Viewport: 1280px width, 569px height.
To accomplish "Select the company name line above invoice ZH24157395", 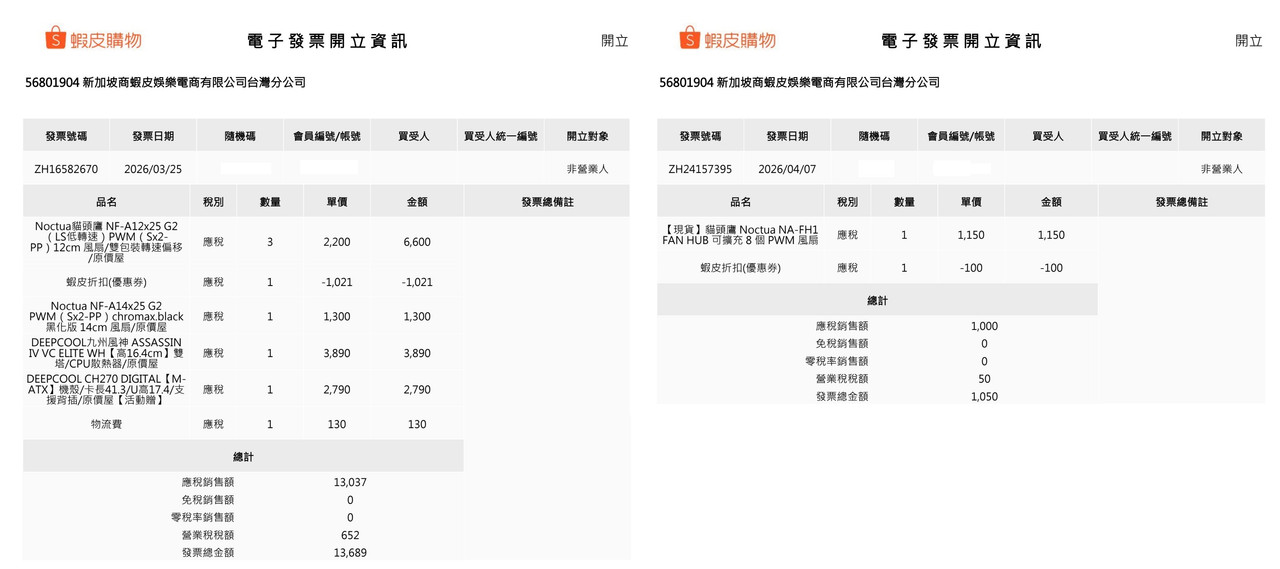I will tap(799, 82).
